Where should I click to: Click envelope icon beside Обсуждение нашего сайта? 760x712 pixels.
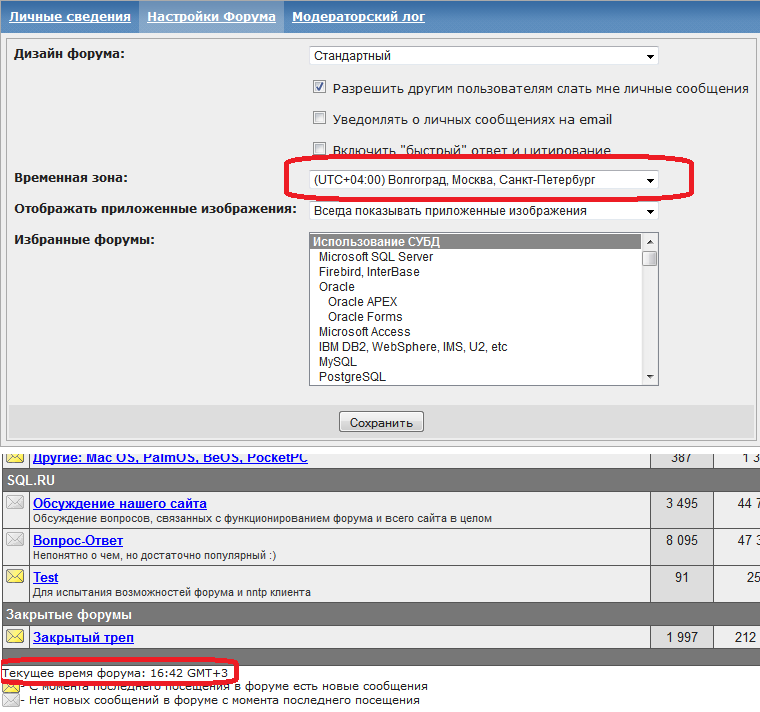point(15,503)
